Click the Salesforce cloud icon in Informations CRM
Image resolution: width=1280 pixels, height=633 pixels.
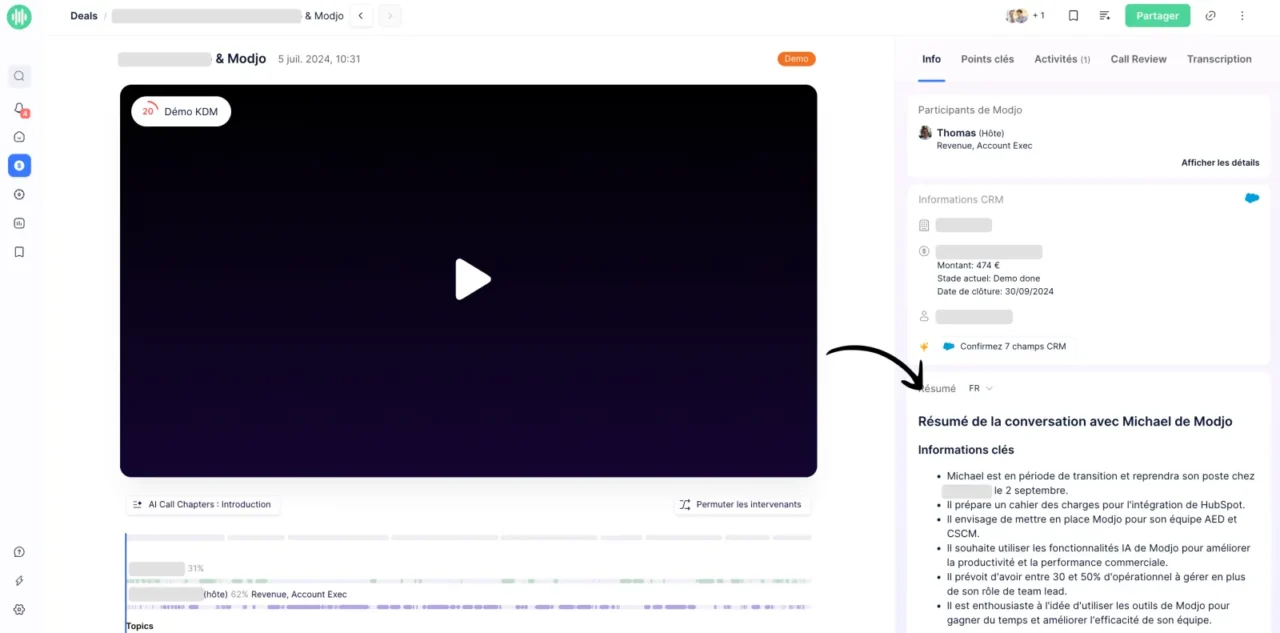pyautogui.click(x=1252, y=198)
